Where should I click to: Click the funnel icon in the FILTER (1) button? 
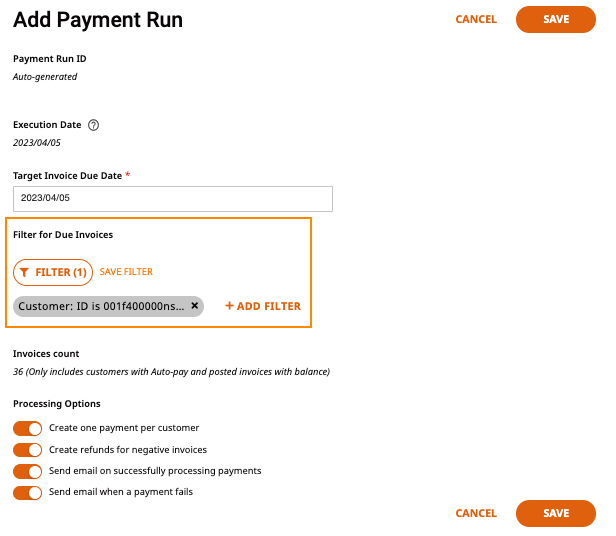24,272
